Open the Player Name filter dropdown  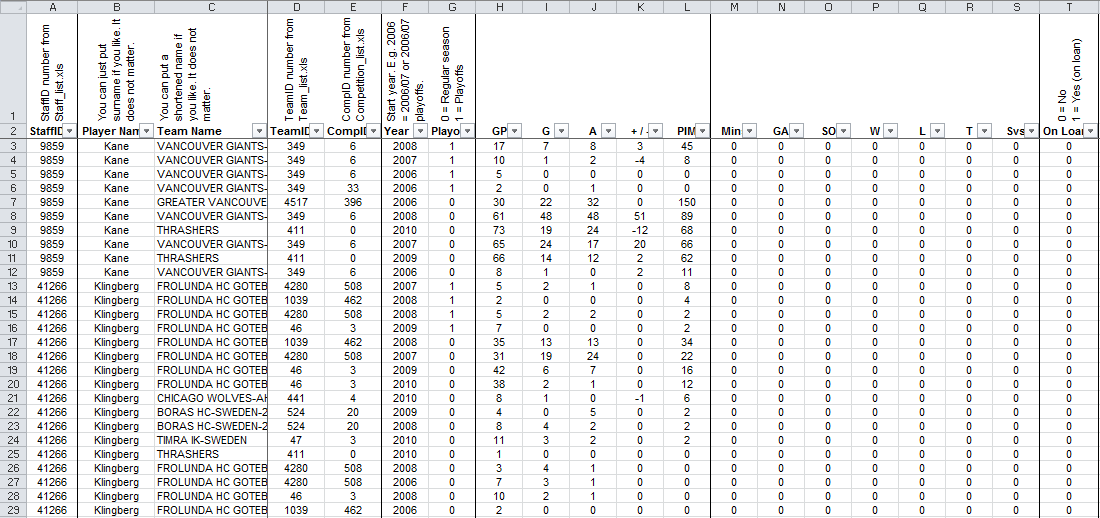[147, 131]
